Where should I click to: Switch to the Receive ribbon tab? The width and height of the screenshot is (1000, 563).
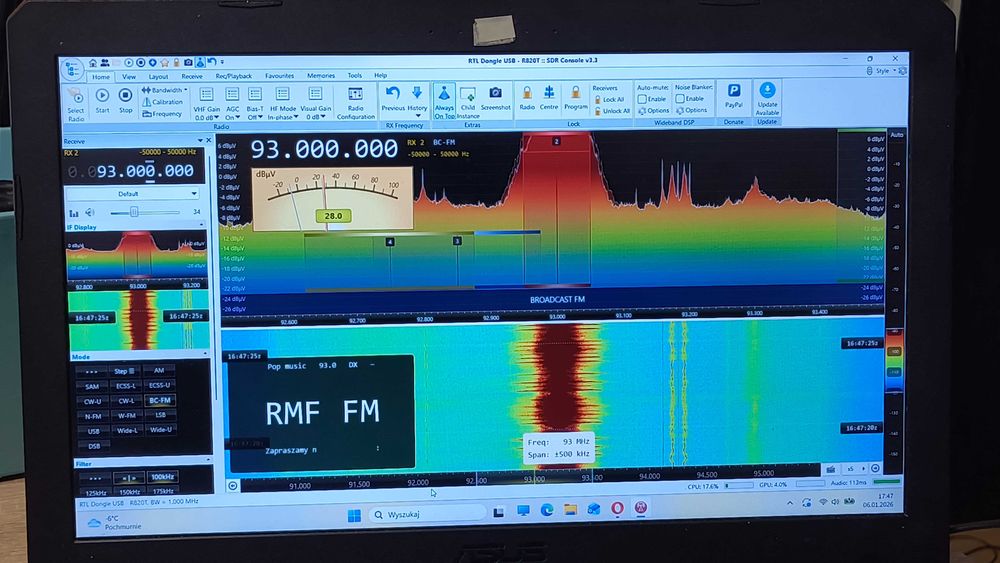pyautogui.click(x=191, y=77)
